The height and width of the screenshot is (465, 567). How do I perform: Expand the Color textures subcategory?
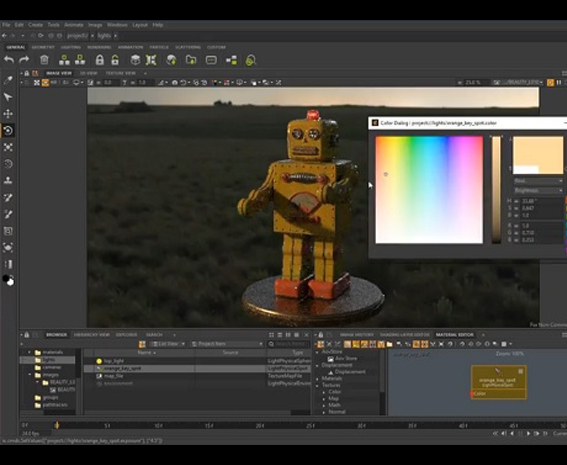point(324,392)
